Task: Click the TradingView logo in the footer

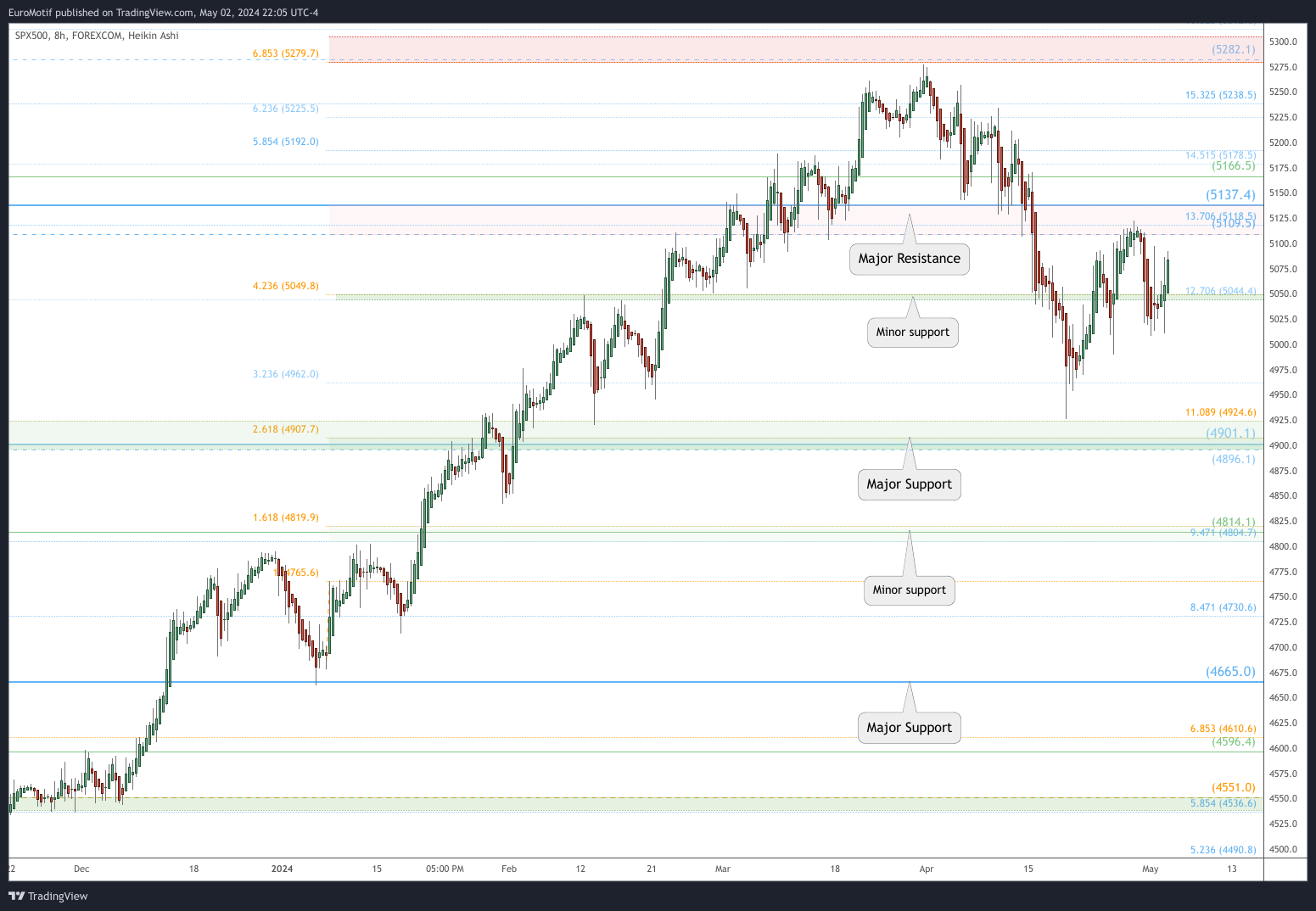Action: (48, 896)
